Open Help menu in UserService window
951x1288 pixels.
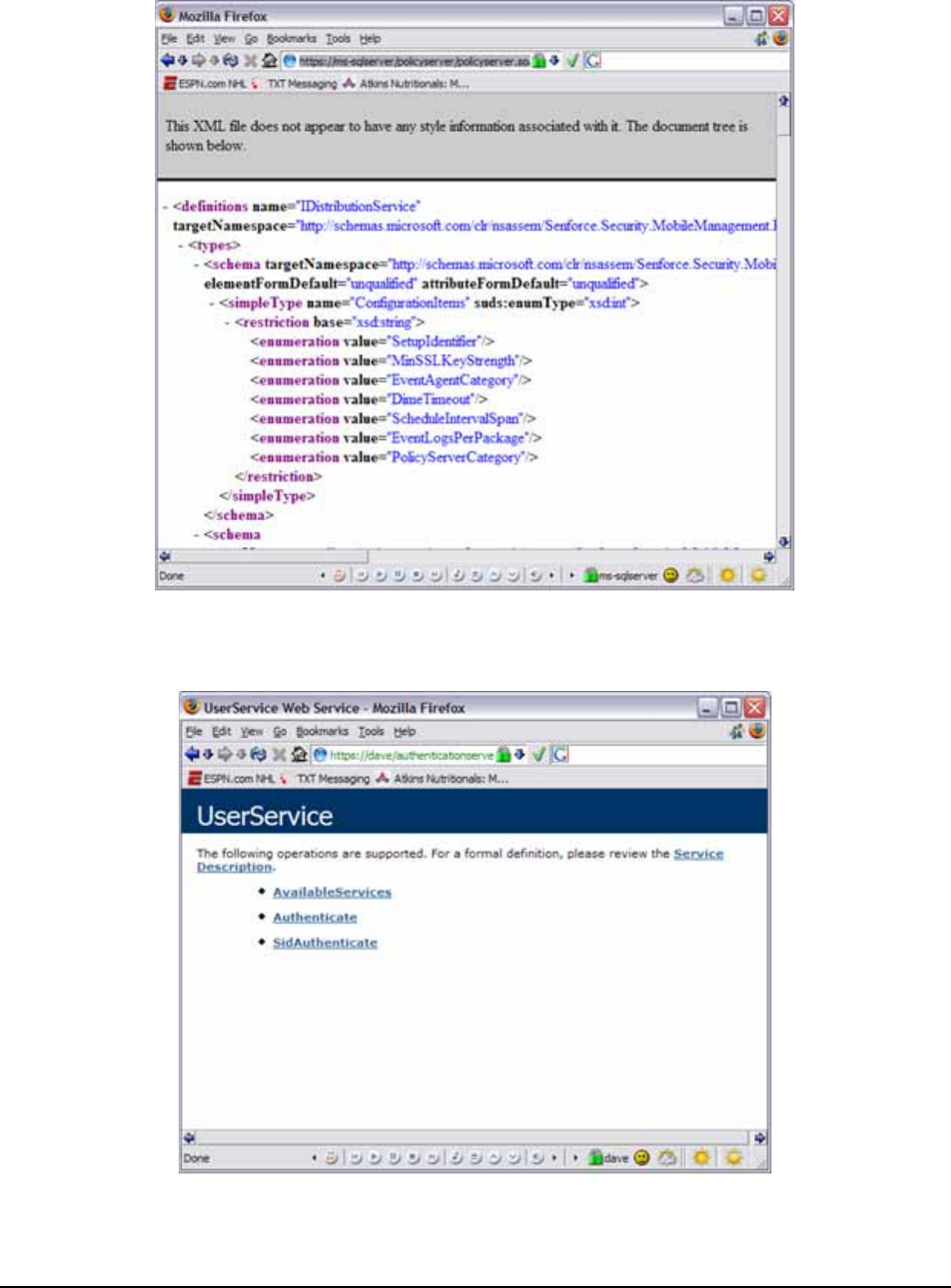coord(404,732)
